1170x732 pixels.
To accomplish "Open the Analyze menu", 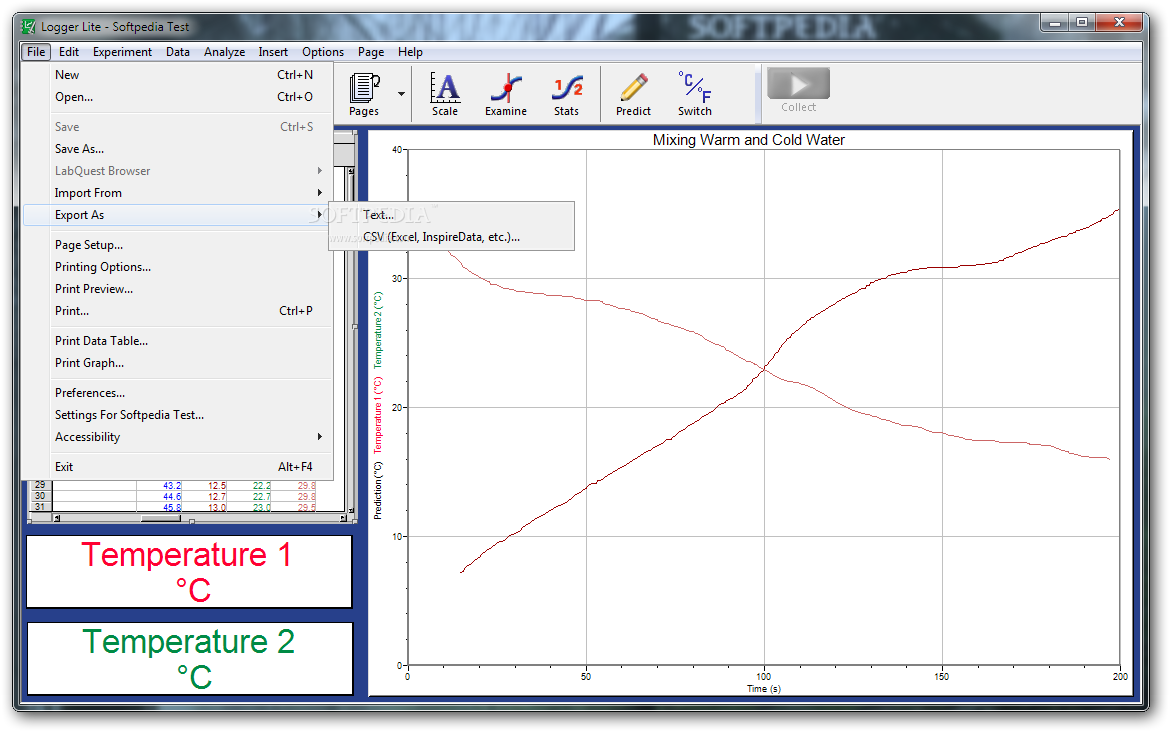I will (x=225, y=51).
